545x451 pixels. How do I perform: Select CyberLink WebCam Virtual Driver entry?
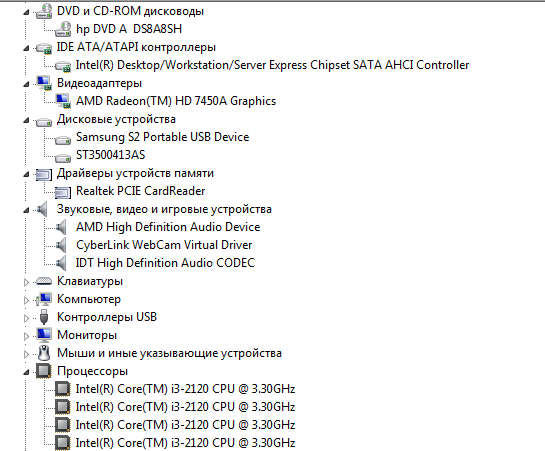click(164, 245)
